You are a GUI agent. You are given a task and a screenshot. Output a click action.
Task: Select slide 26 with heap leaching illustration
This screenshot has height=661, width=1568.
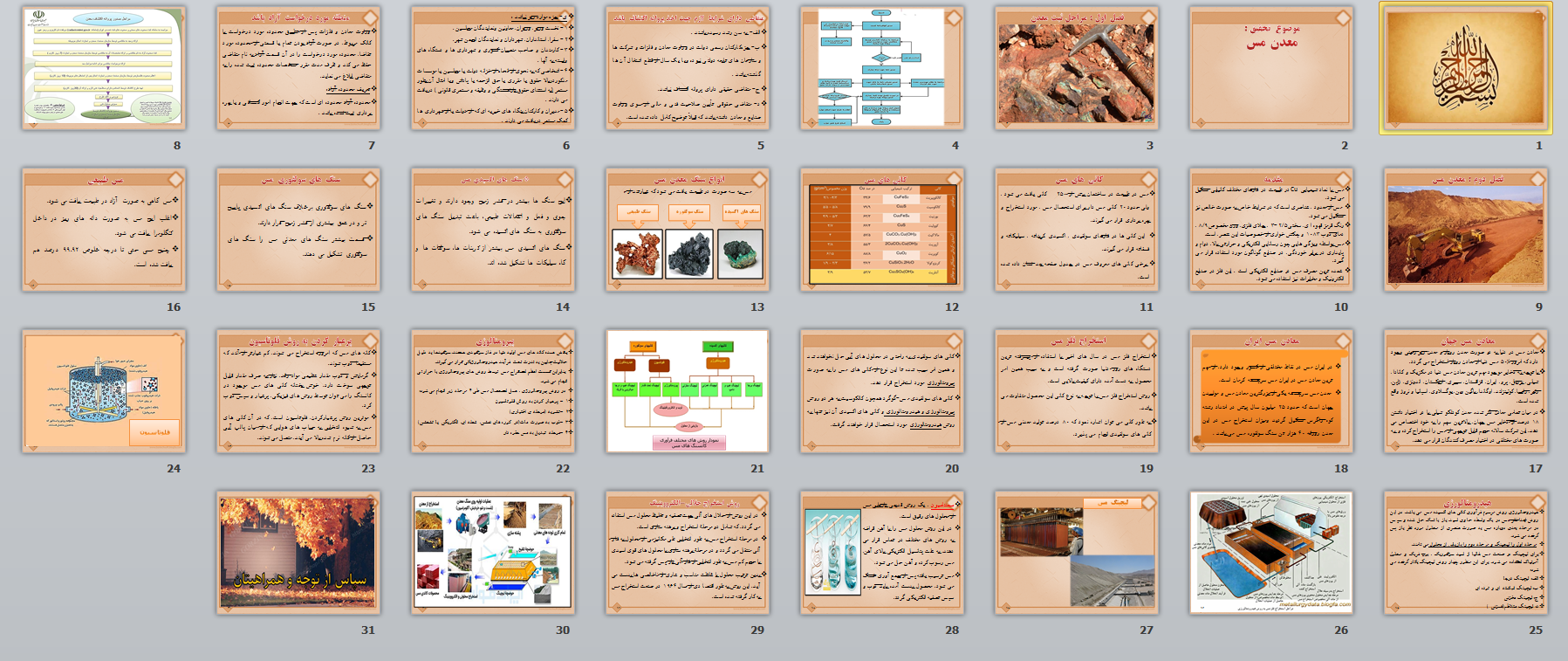(x=1271, y=553)
